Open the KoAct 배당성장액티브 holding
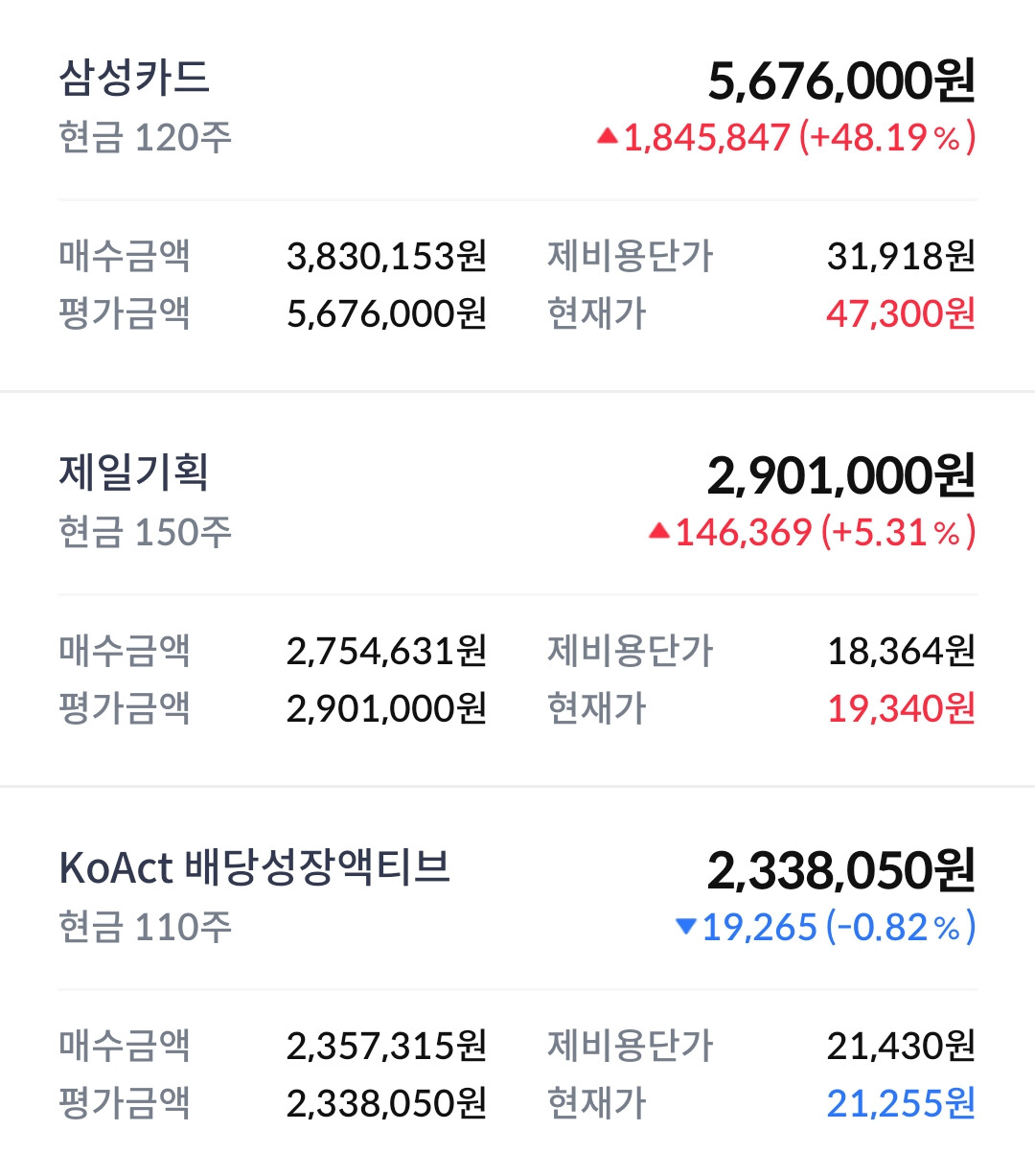The image size is (1035, 1176). pyautogui.click(x=255, y=867)
